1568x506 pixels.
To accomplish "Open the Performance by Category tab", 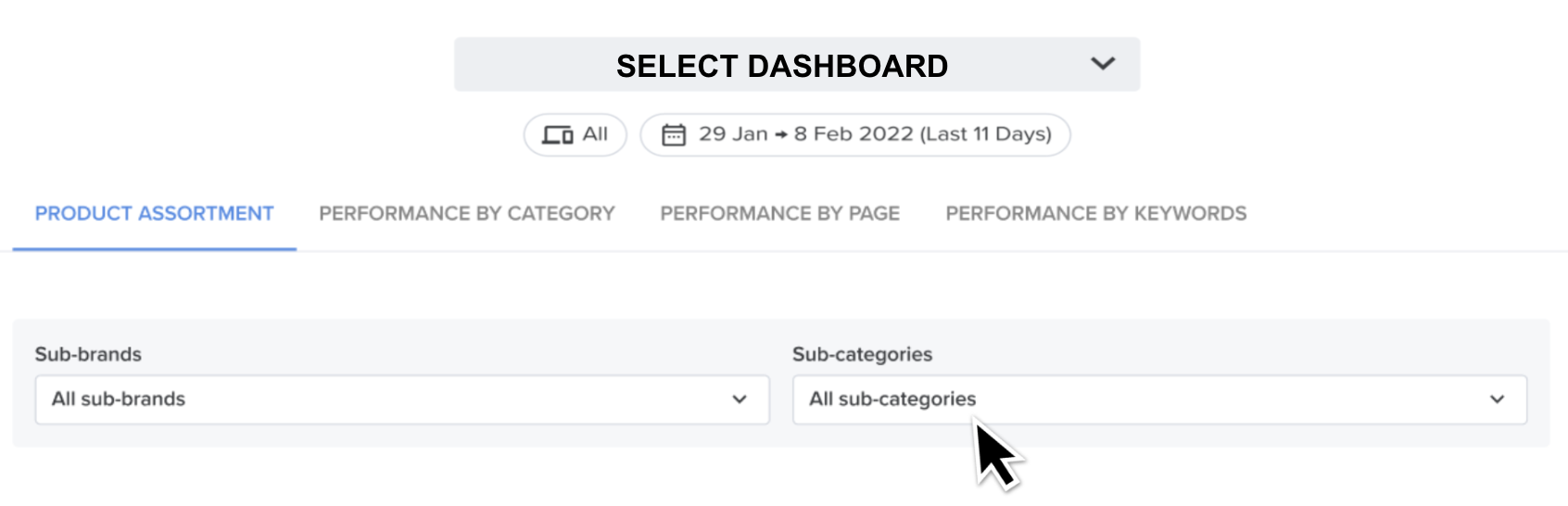I will (467, 214).
